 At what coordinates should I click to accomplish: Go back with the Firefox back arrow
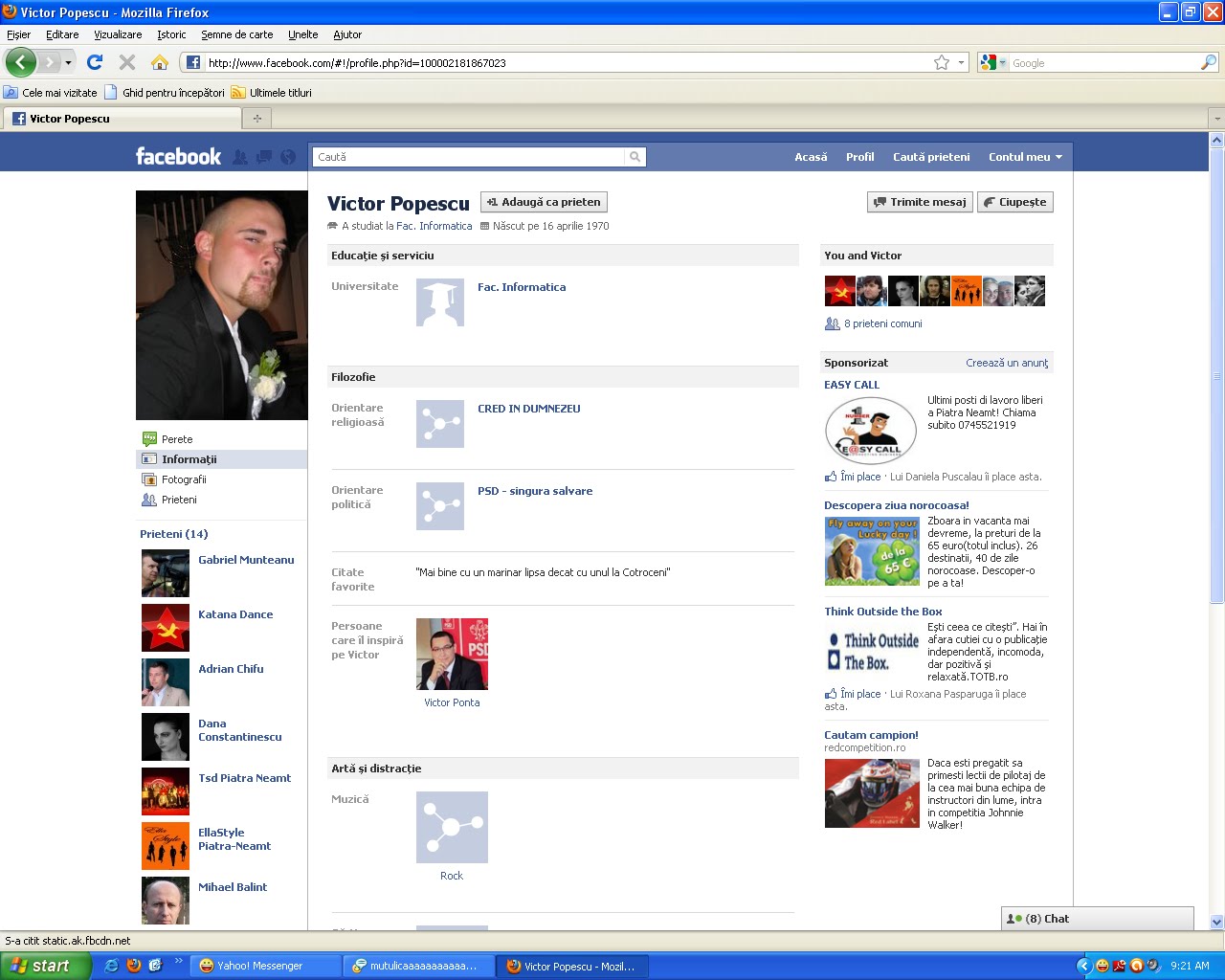pyautogui.click(x=20, y=62)
